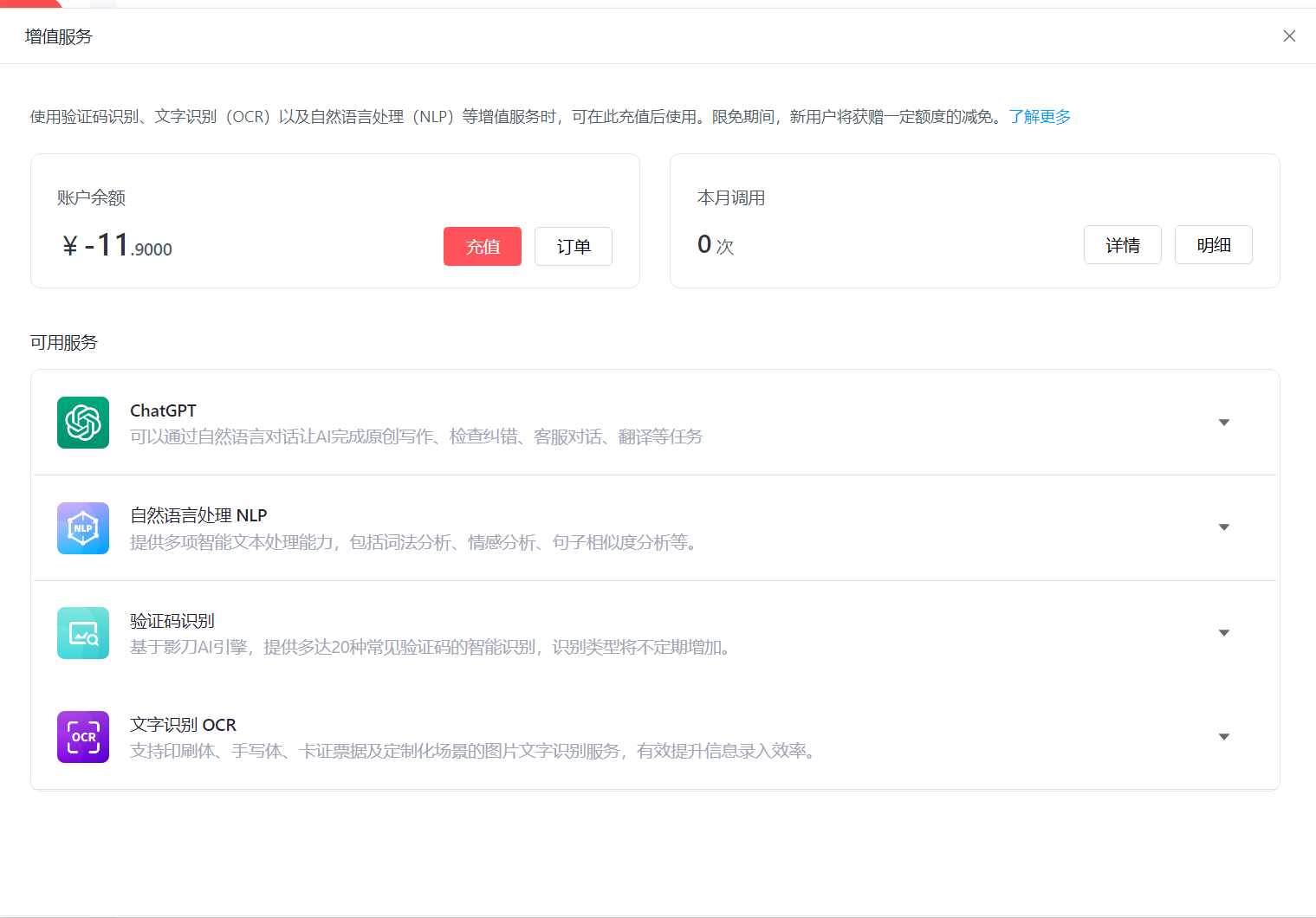The width and height of the screenshot is (1316, 918).
Task: Close the 增值服务 dialog
Action: click(1289, 36)
